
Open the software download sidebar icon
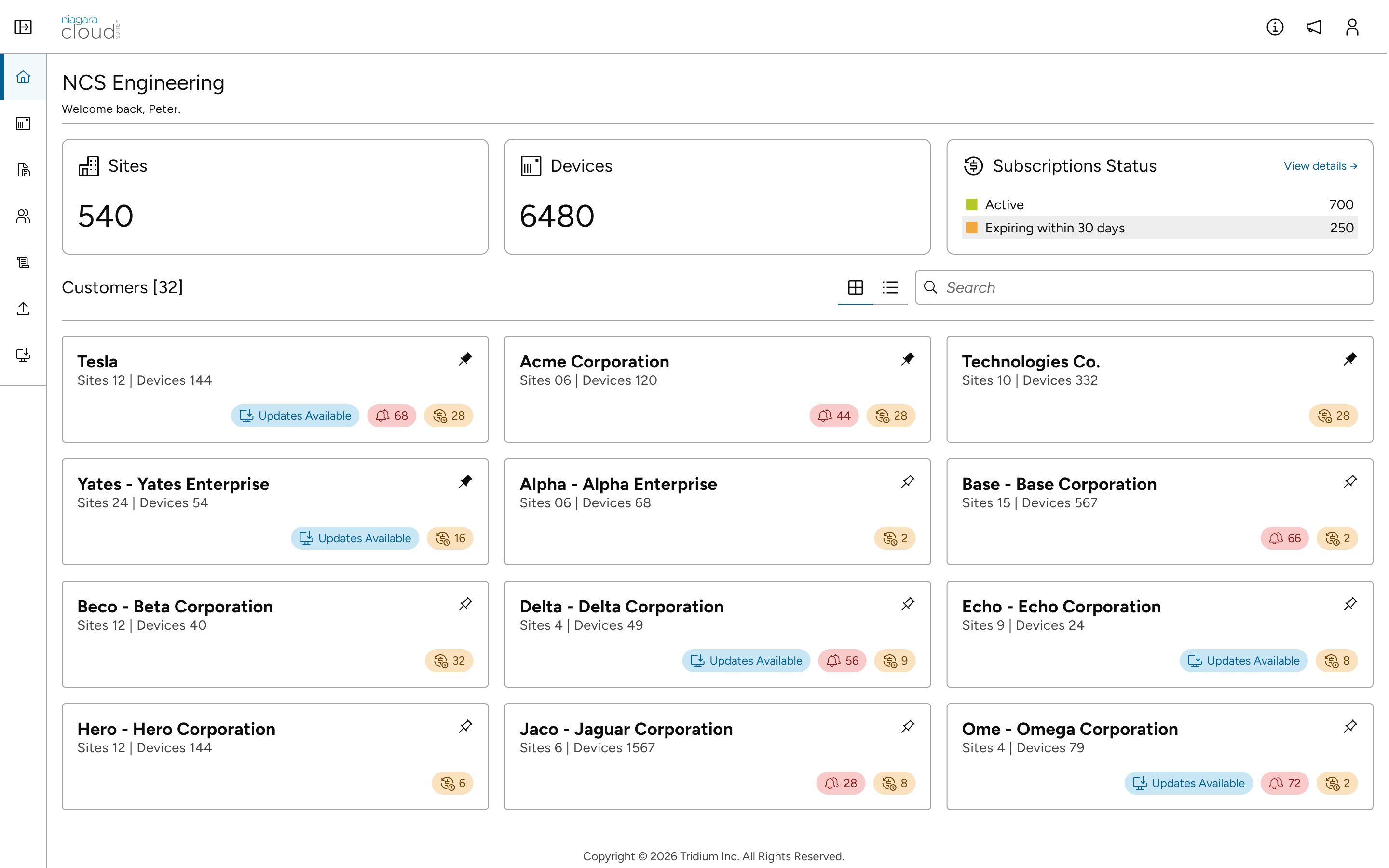[23, 355]
